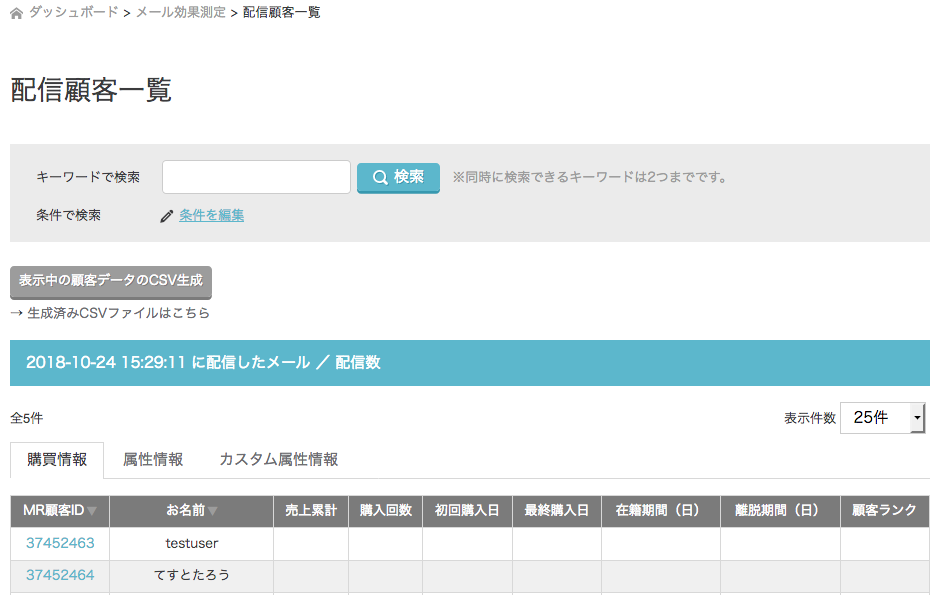Select the 購買情報 tab
Screen dimensions: 939x595
pyautogui.click(x=57, y=460)
